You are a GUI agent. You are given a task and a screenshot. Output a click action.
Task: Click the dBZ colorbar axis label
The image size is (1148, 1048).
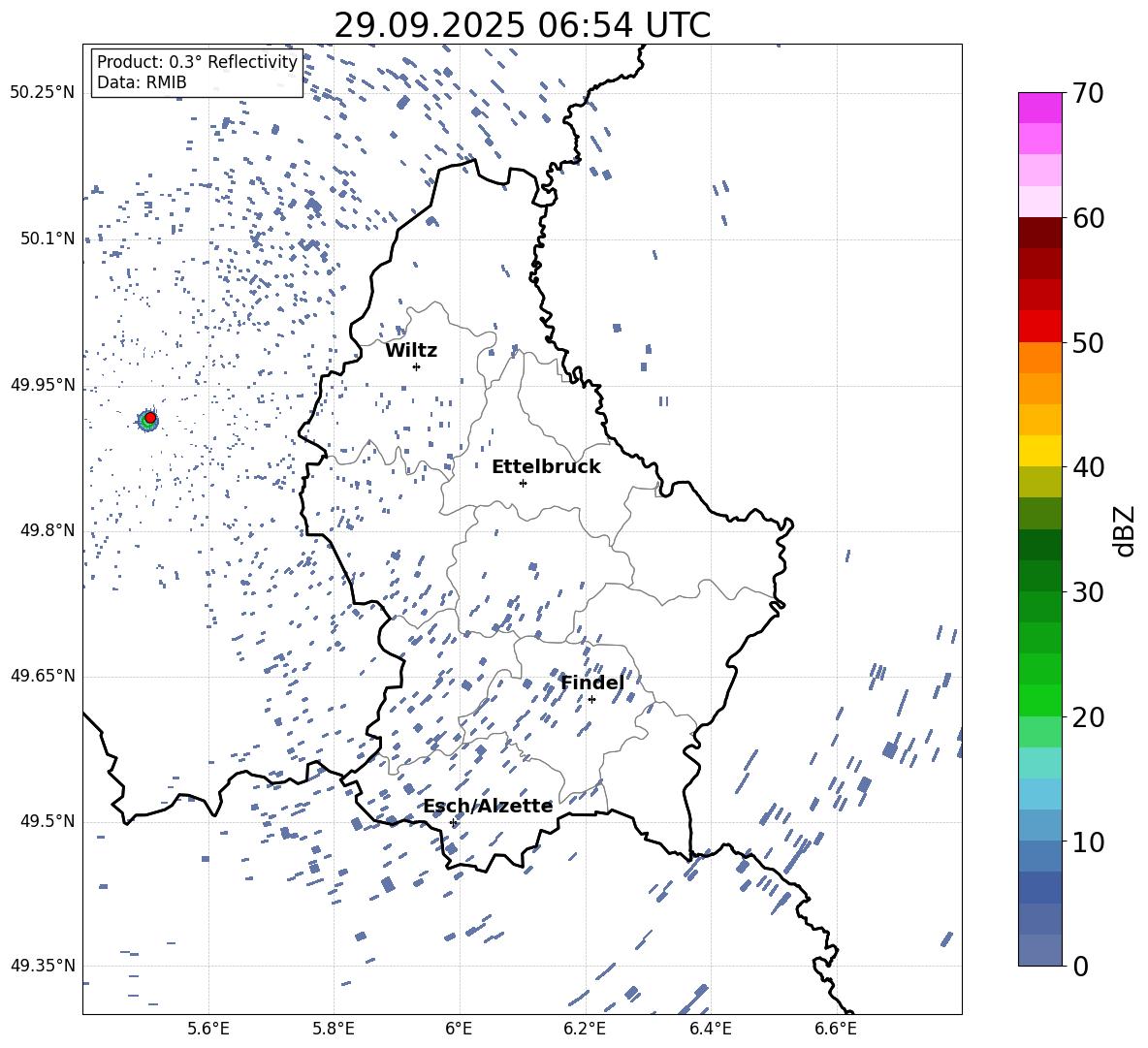tap(1126, 530)
